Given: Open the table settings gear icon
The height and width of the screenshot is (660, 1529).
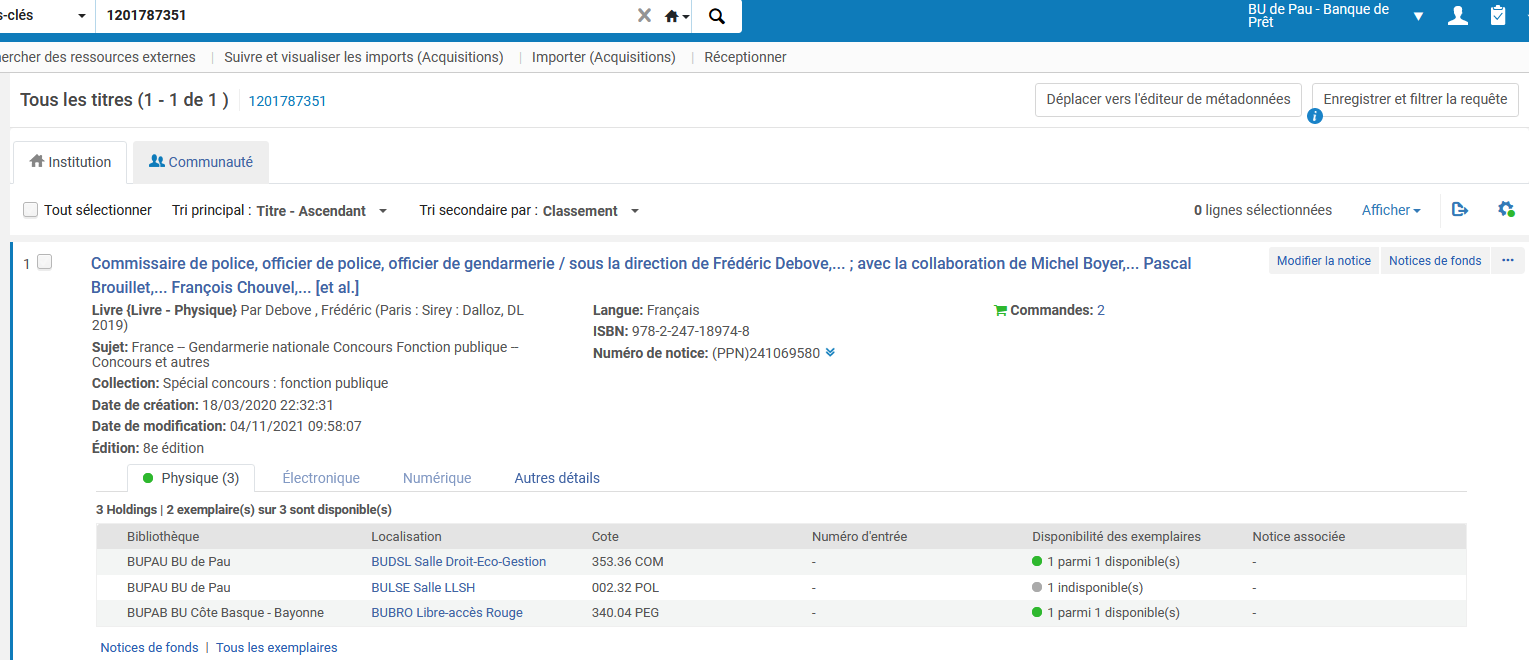Looking at the screenshot, I should tap(1505, 210).
